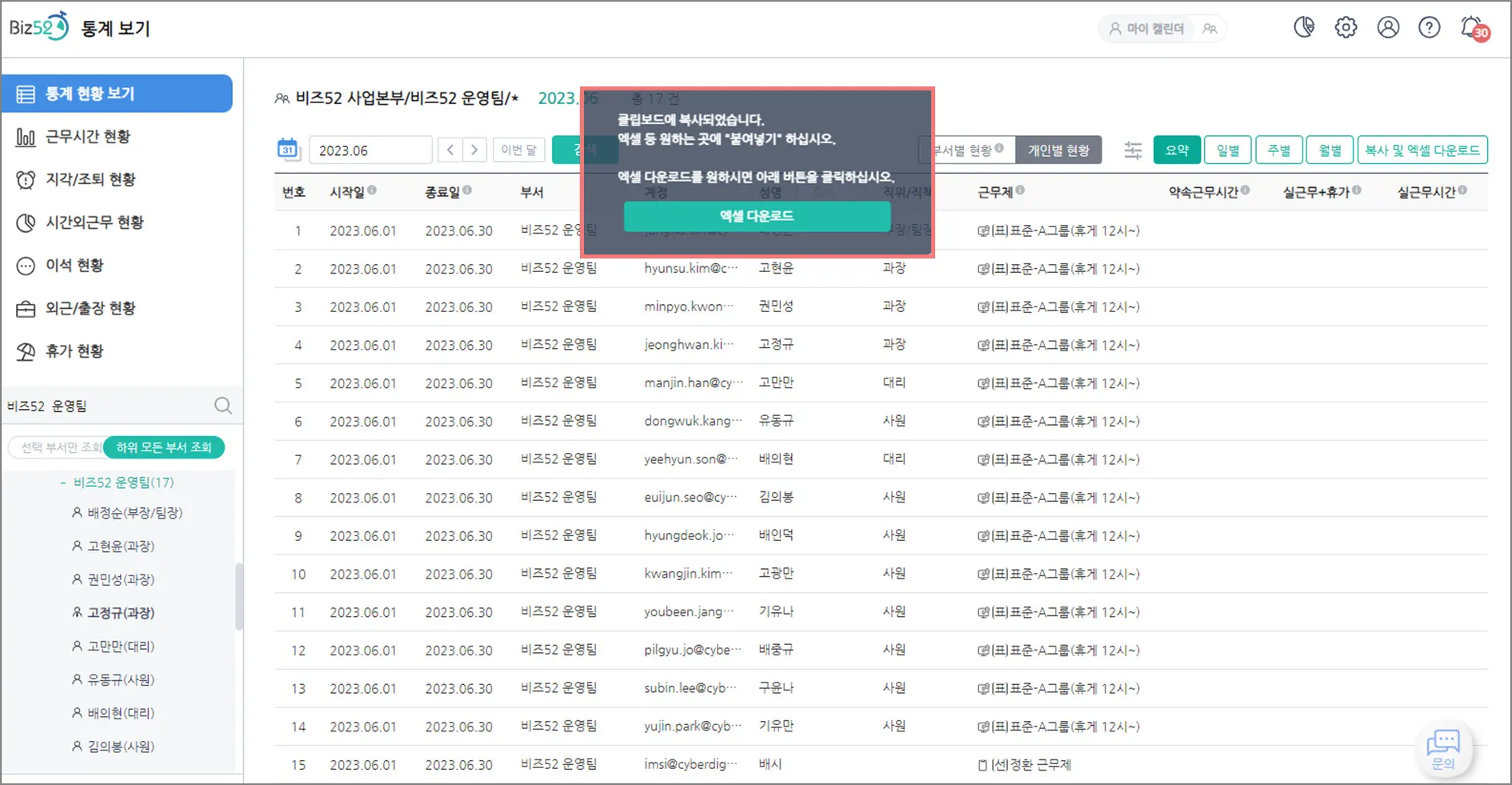
Task: Click the name cell 김의봉 in table
Action: [x=776, y=498]
